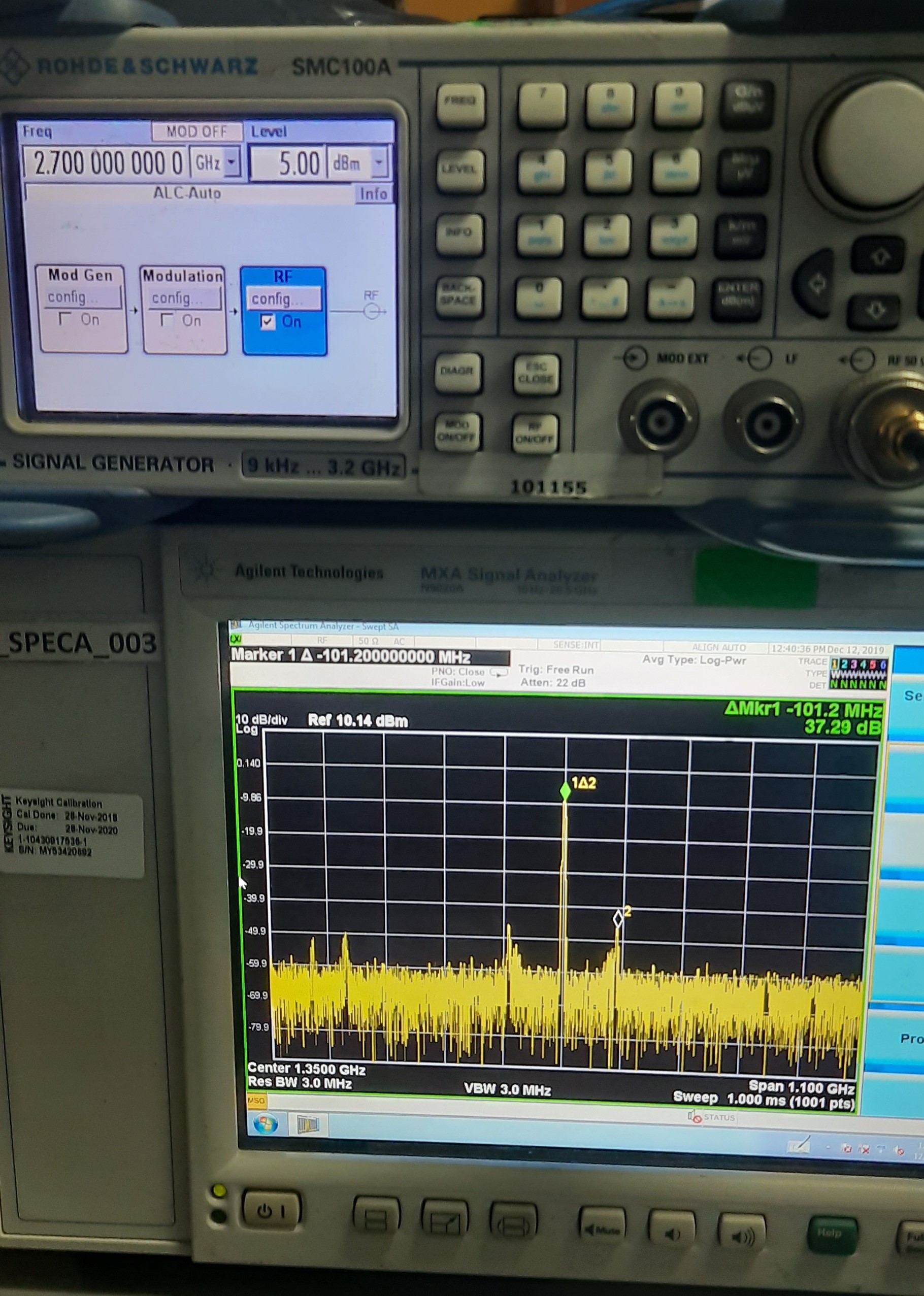924x1296 pixels.
Task: Click the PNO Close toggle icon
Action: (x=499, y=672)
